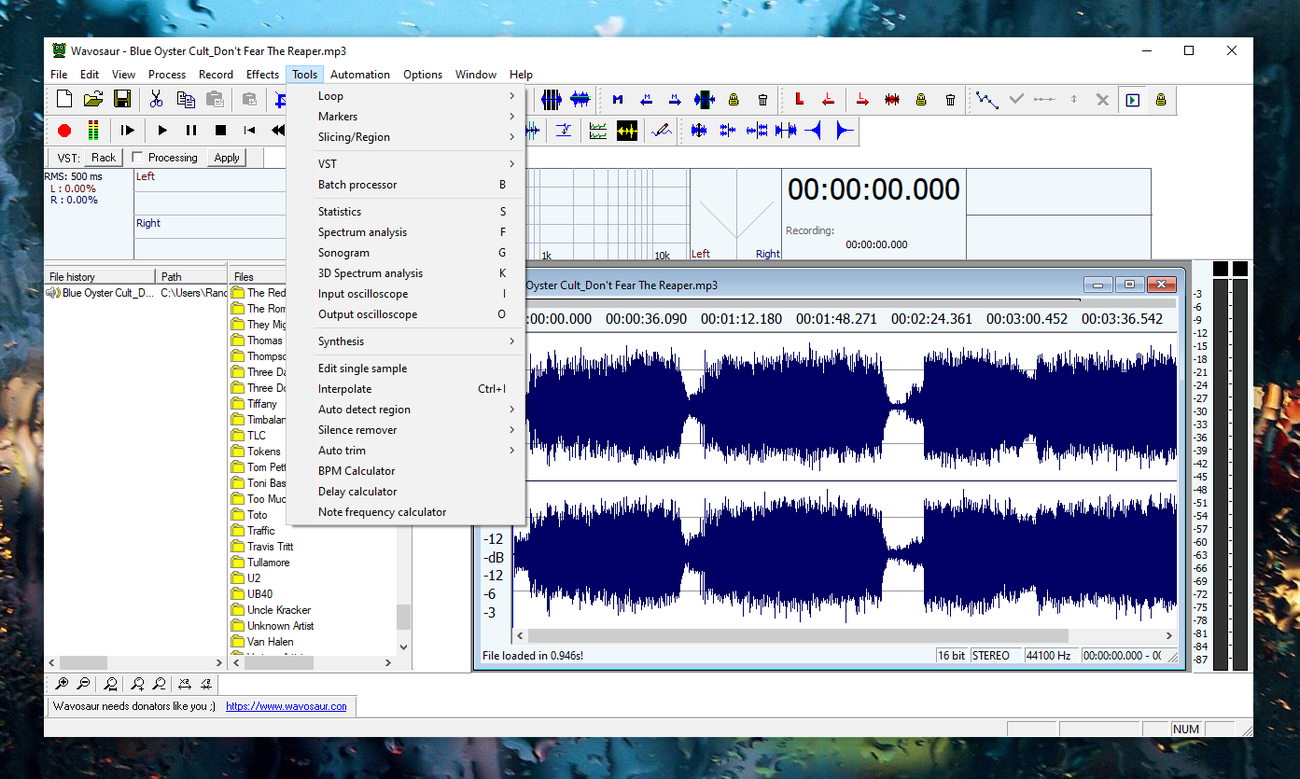Click the folder list vertical scrollbar thumb

click(x=403, y=617)
